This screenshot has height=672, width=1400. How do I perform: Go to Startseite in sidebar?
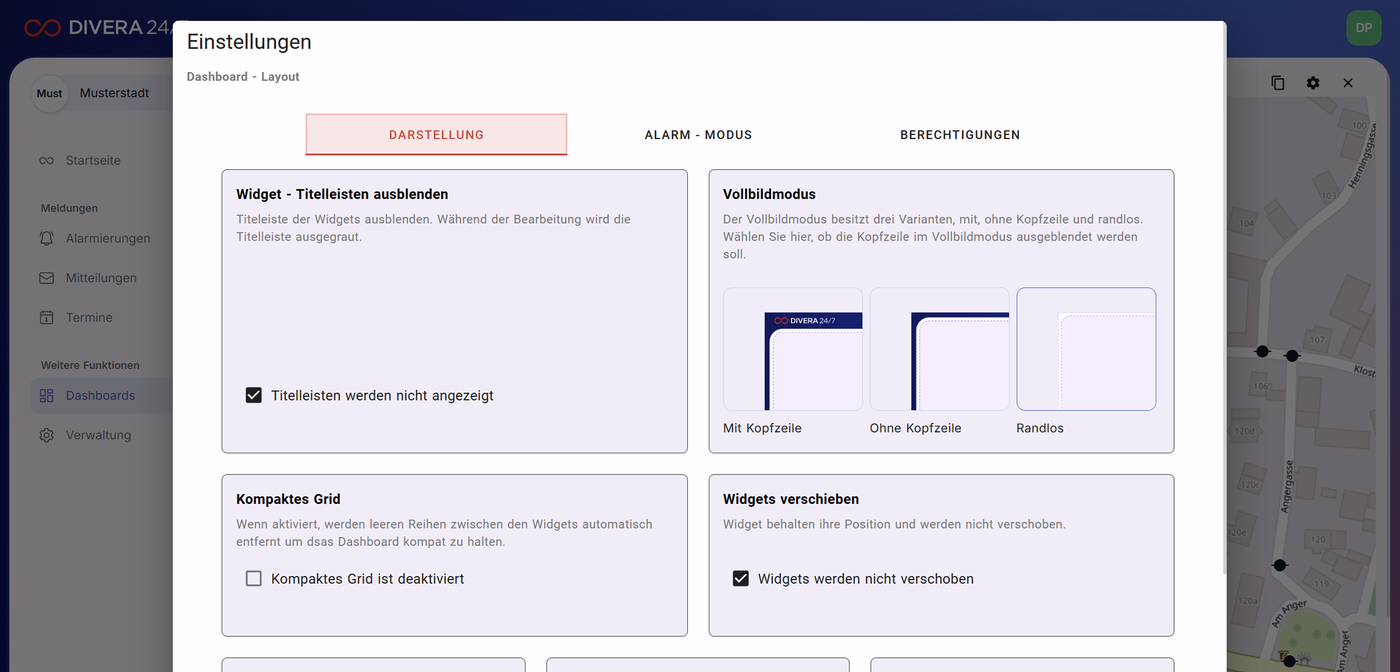click(x=93, y=161)
